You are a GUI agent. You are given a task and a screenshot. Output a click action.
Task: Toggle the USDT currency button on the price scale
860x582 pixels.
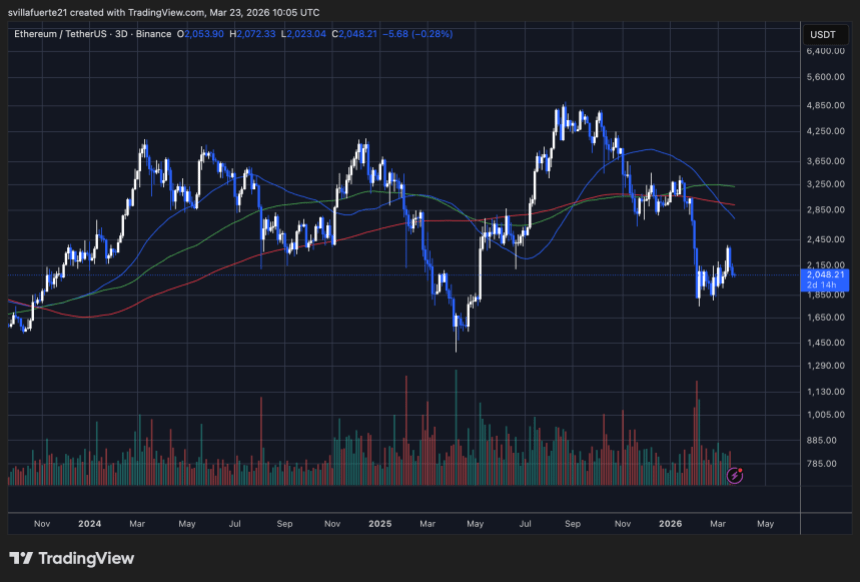(x=826, y=33)
